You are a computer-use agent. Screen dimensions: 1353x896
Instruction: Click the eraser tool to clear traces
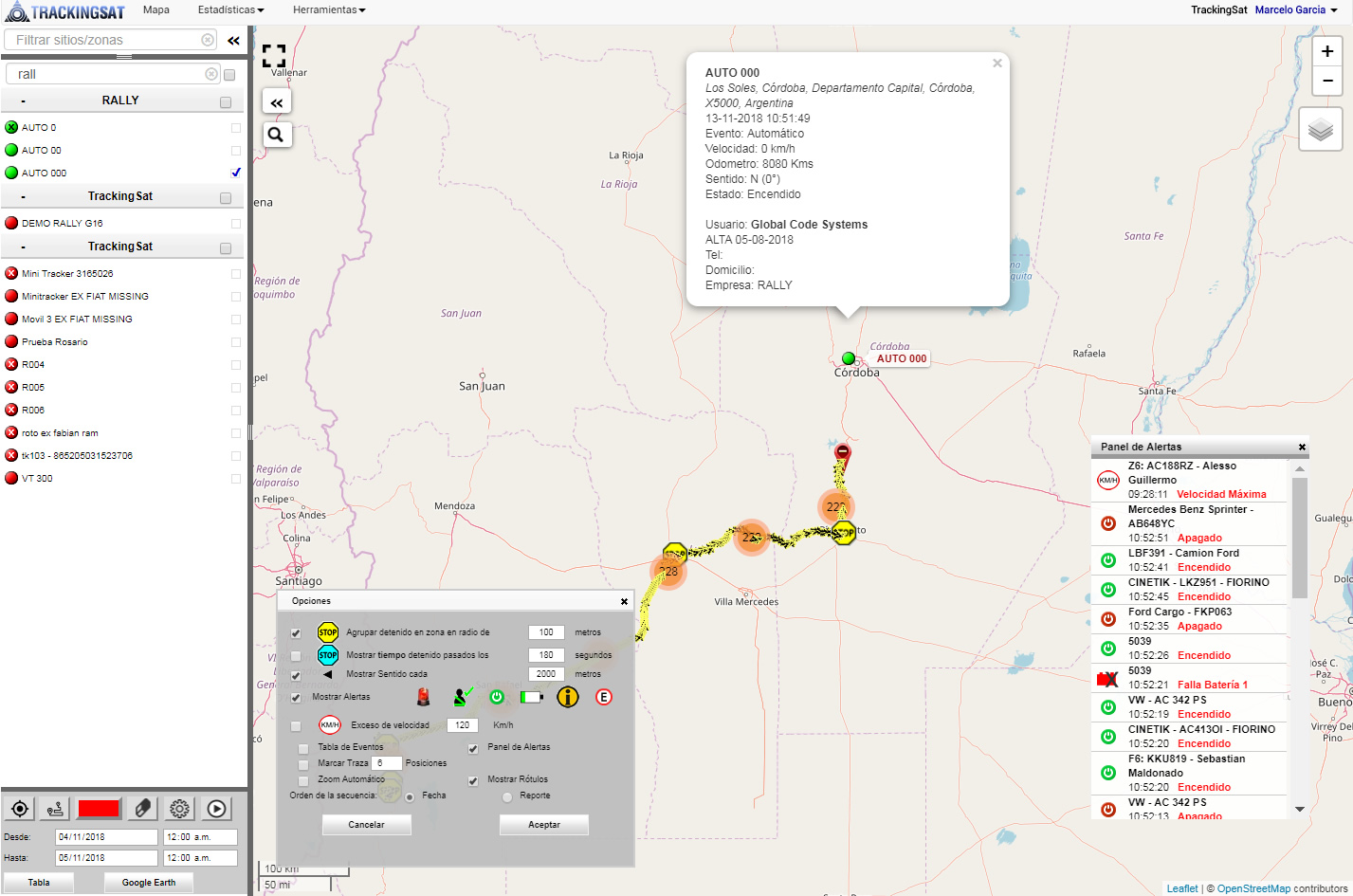coord(142,809)
